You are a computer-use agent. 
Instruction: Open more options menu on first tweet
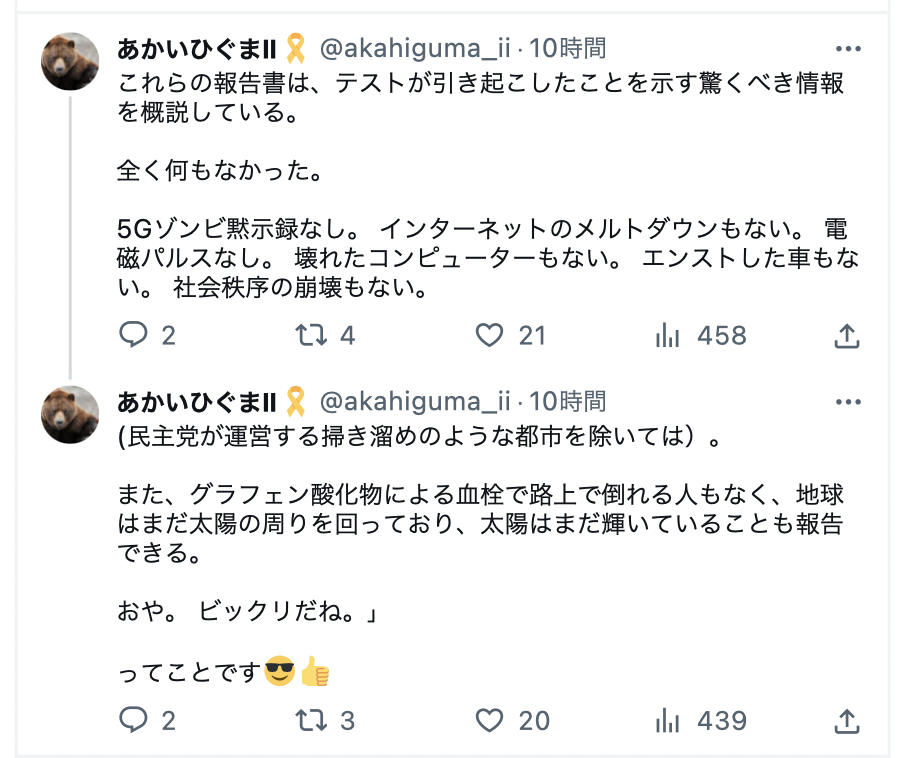[848, 49]
